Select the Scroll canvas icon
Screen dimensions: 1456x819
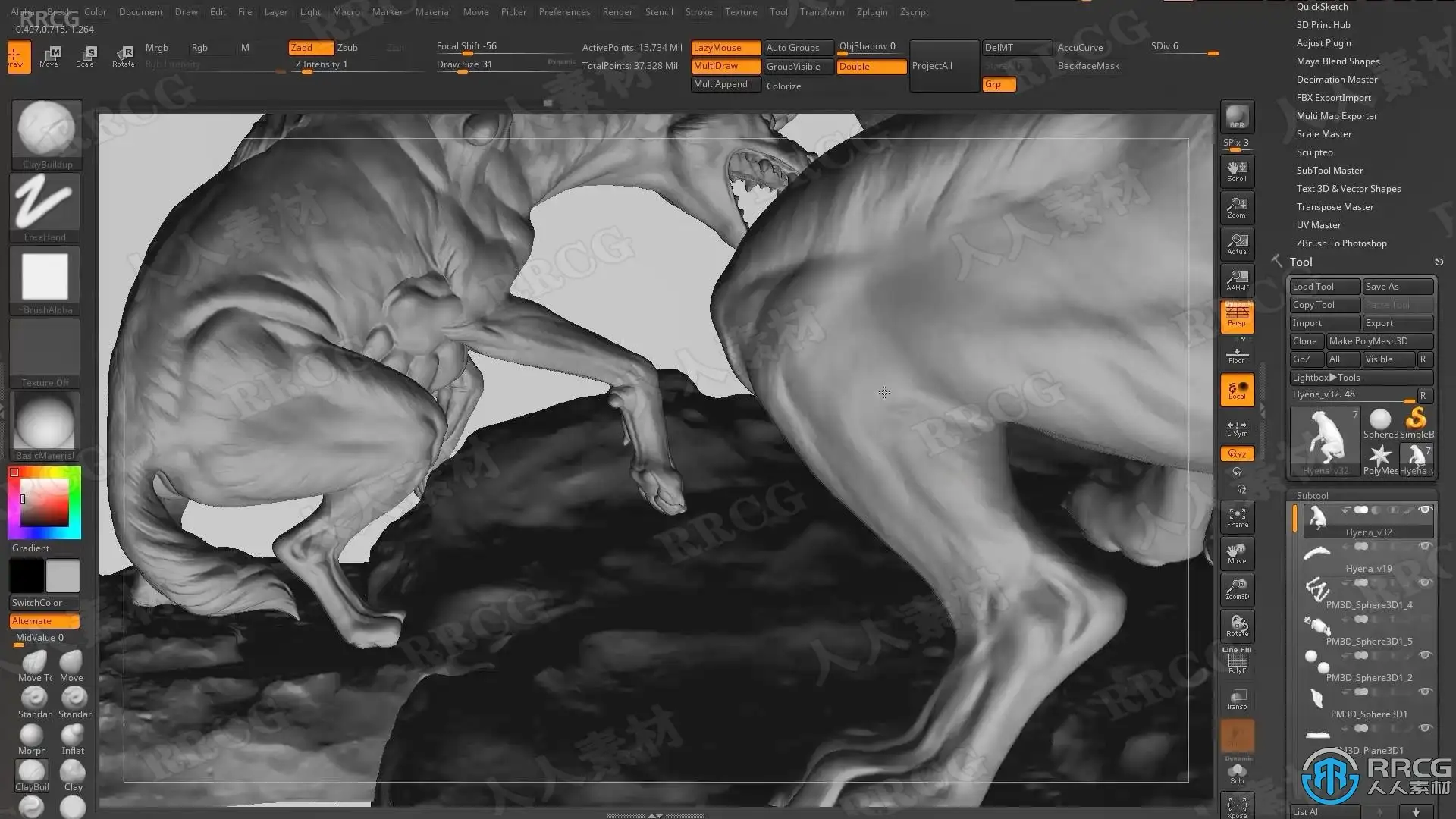[x=1237, y=171]
